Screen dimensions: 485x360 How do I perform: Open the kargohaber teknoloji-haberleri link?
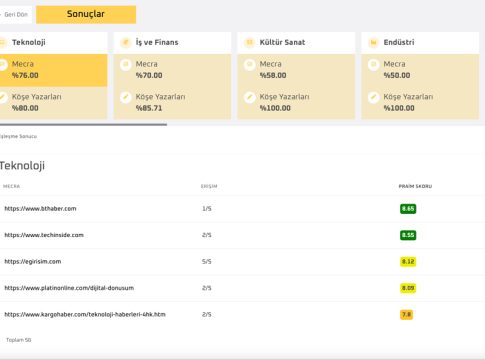point(85,314)
